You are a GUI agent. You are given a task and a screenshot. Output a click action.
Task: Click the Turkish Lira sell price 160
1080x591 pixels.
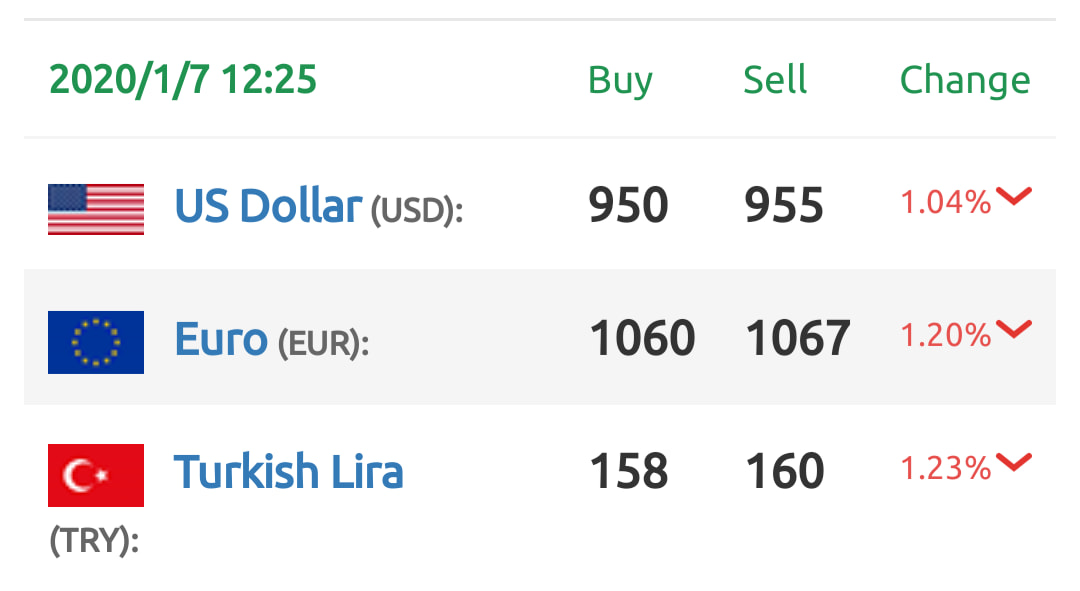coord(785,471)
